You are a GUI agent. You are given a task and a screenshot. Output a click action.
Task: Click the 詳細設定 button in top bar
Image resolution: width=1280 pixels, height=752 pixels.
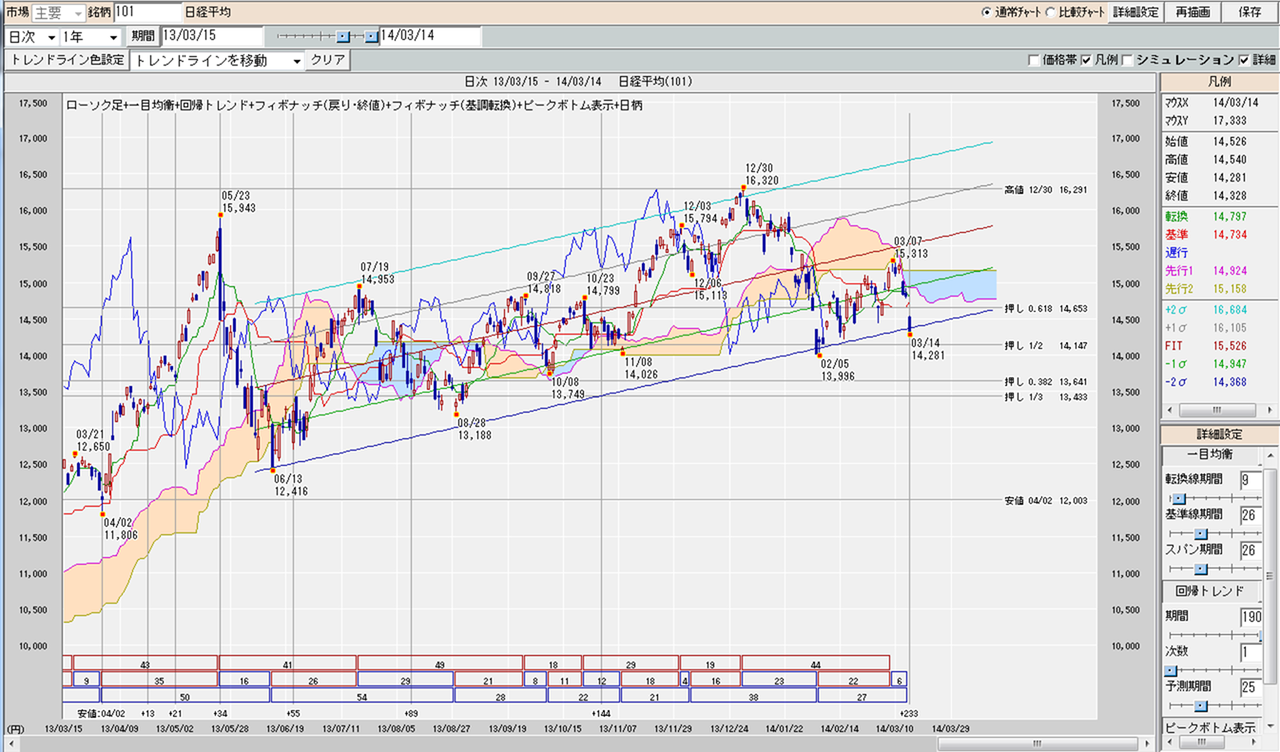pos(1136,12)
